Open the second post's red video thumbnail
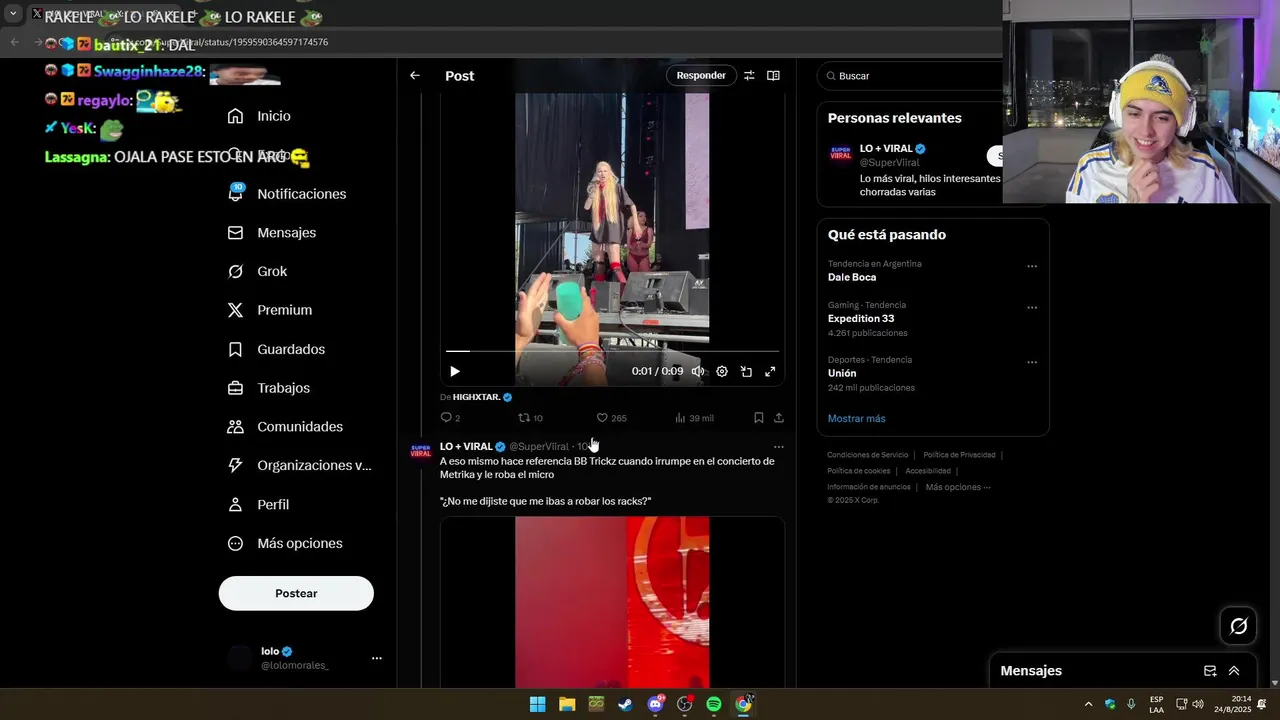The width and height of the screenshot is (1280, 720). point(612,603)
